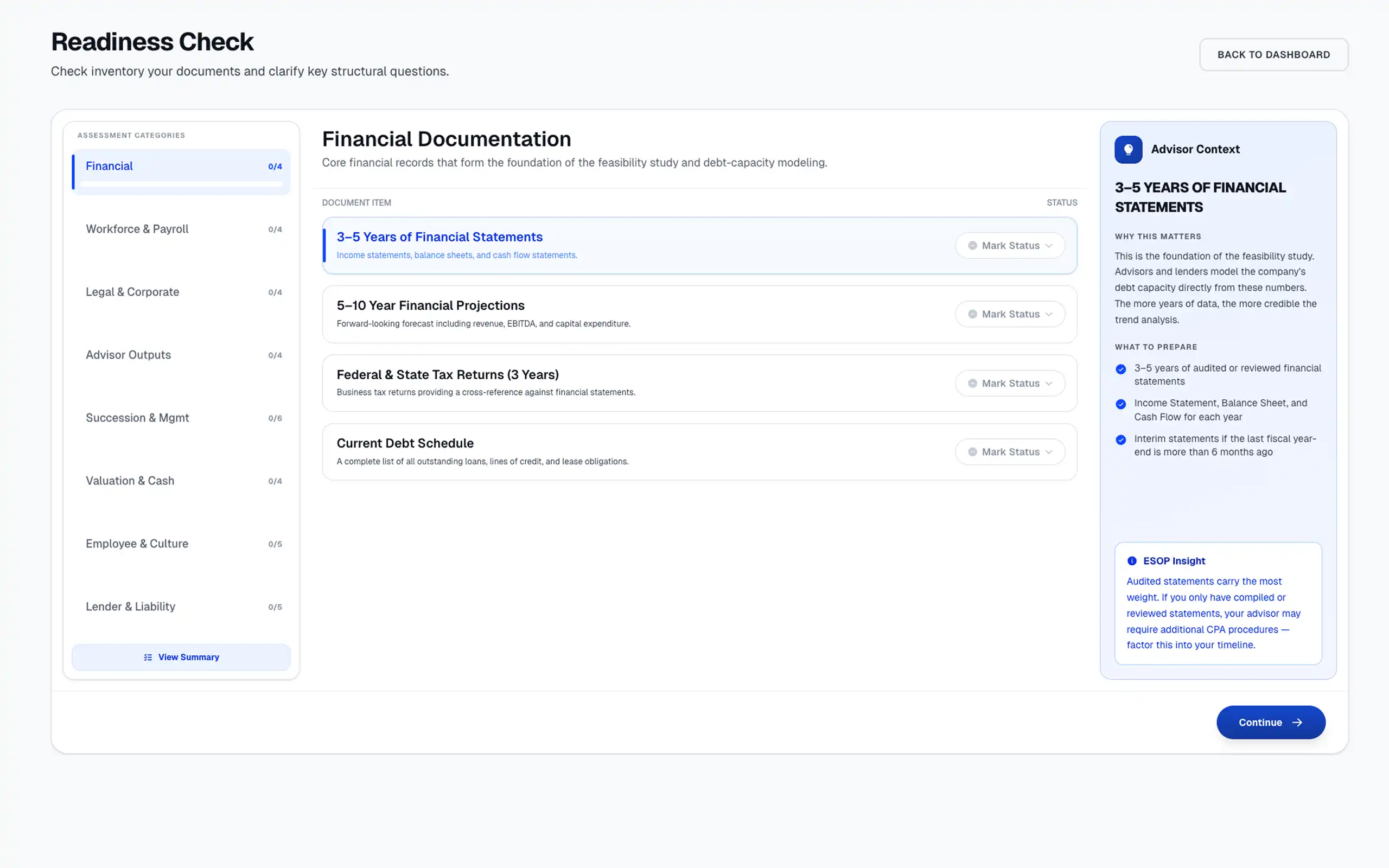Switch to Workforce & Payroll category
1389x868 pixels.
(181, 229)
